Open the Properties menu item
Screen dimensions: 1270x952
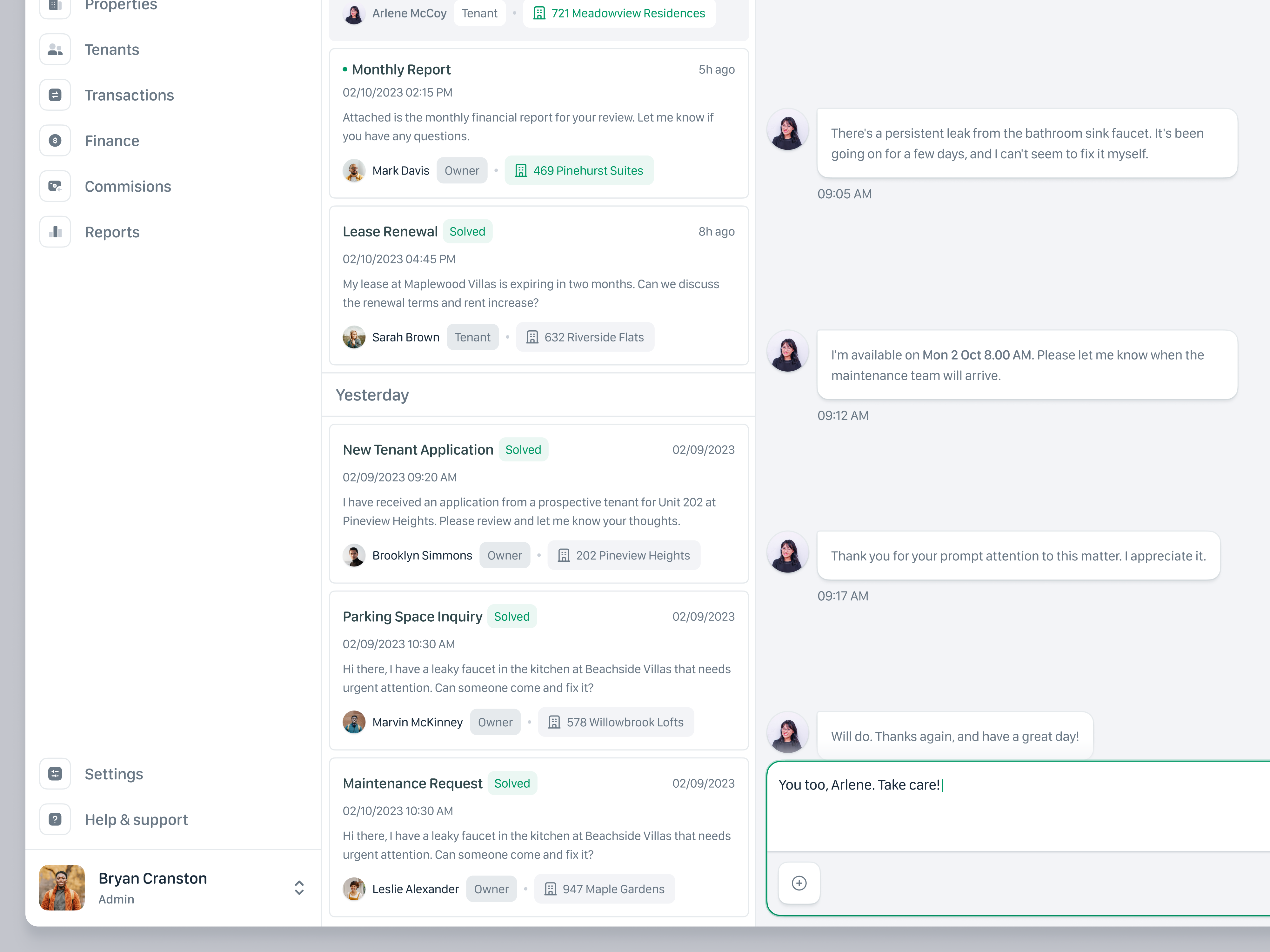tap(121, 6)
